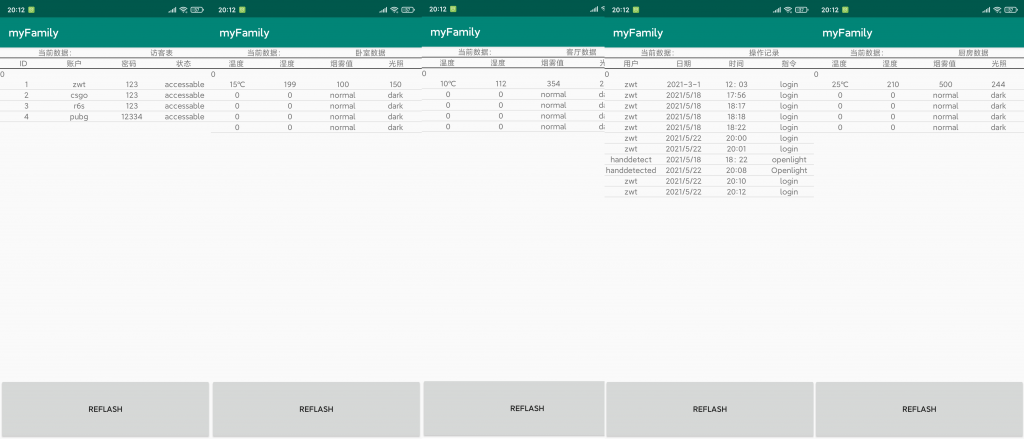Select the 卧室数据 table title
The image size is (1024, 439).
coord(370,53)
